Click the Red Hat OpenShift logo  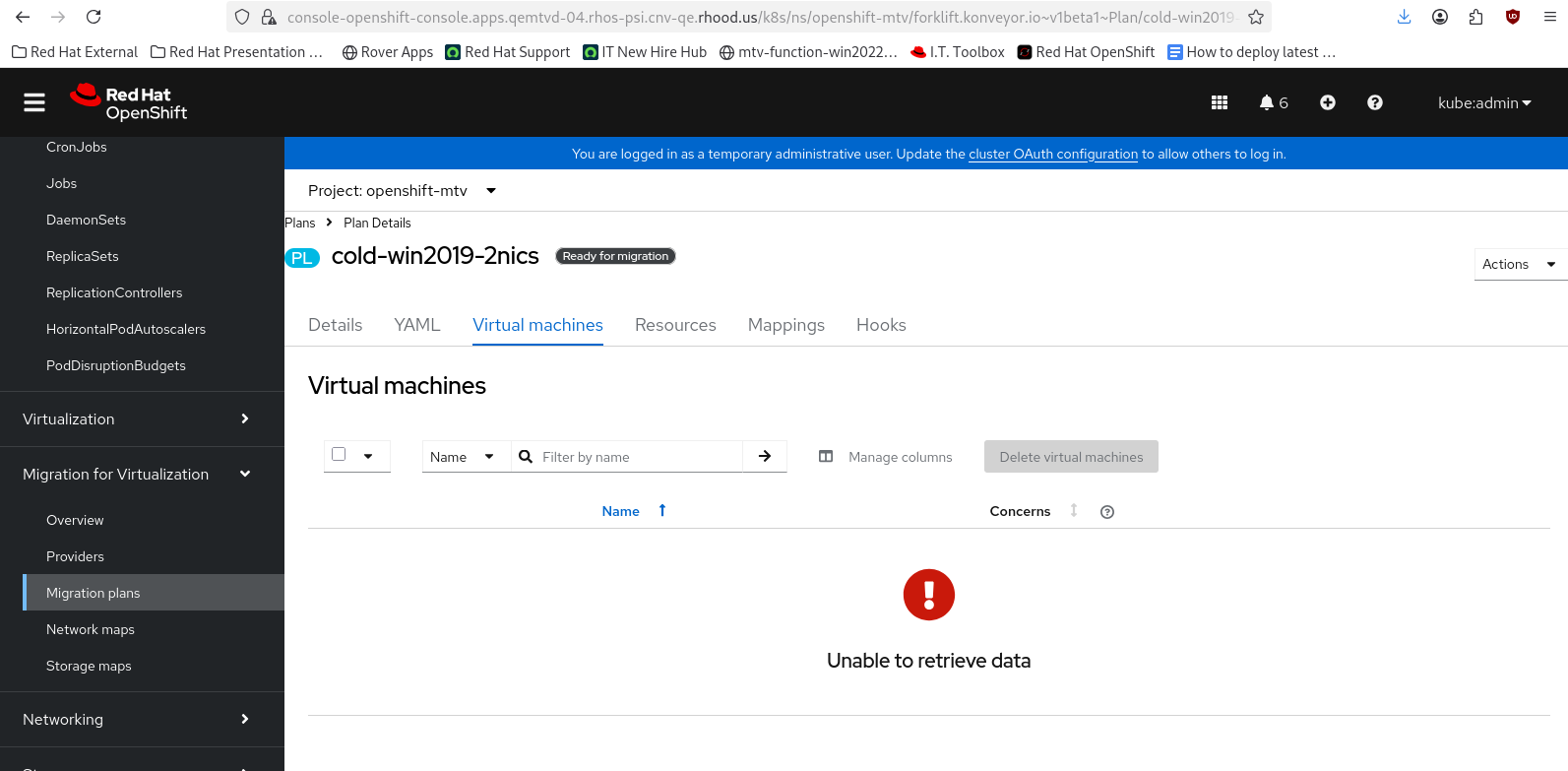tap(129, 102)
